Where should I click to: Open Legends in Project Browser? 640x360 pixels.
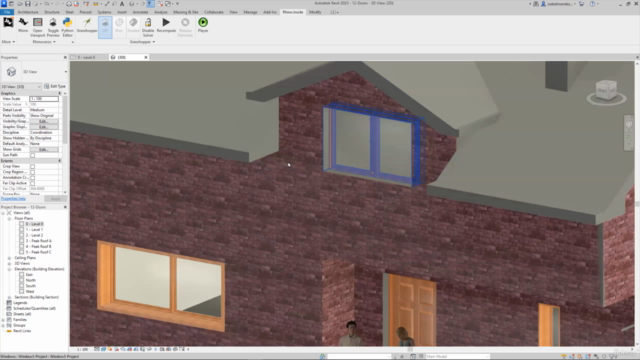coord(20,303)
